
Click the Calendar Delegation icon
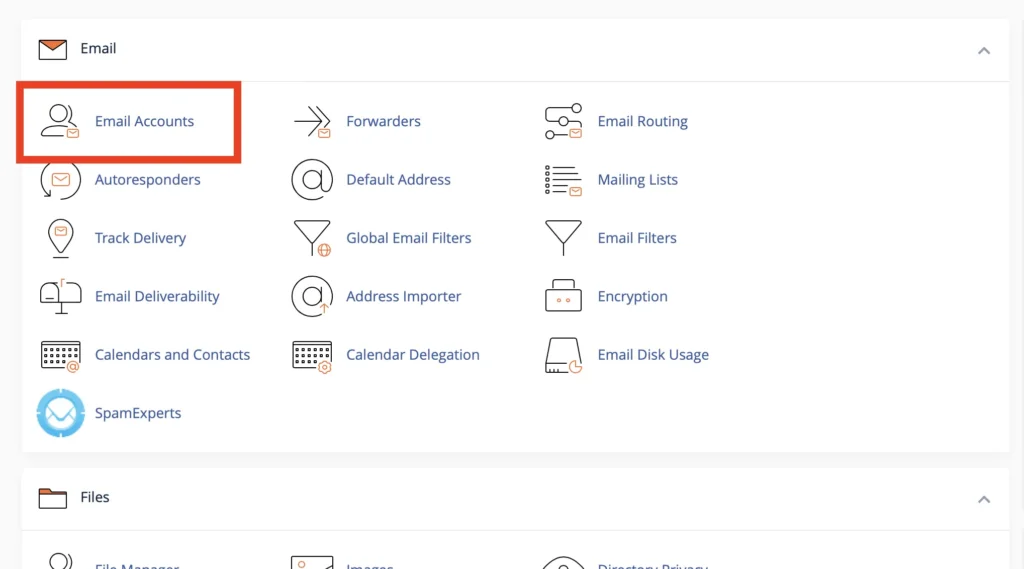click(x=312, y=355)
